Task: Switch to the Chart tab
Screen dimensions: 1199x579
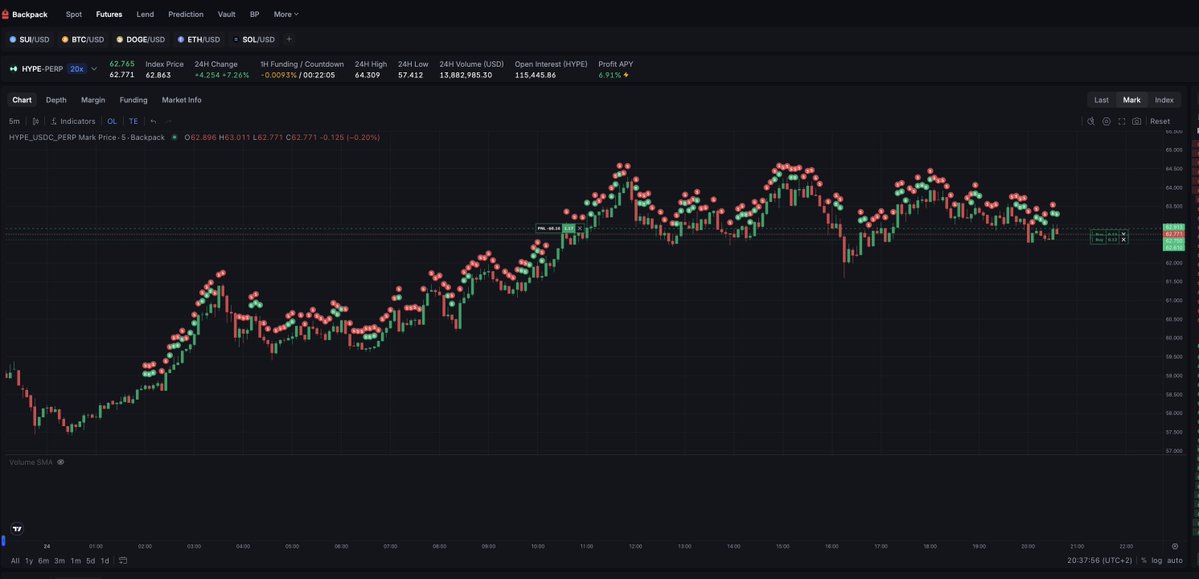Action: point(22,100)
